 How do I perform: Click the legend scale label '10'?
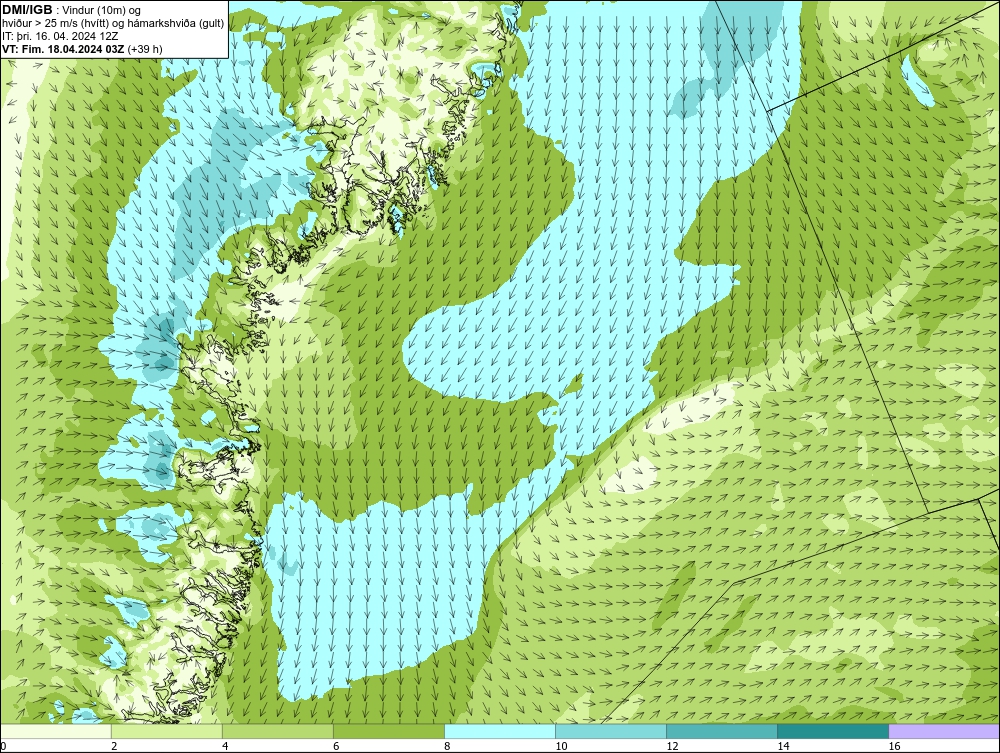click(561, 746)
